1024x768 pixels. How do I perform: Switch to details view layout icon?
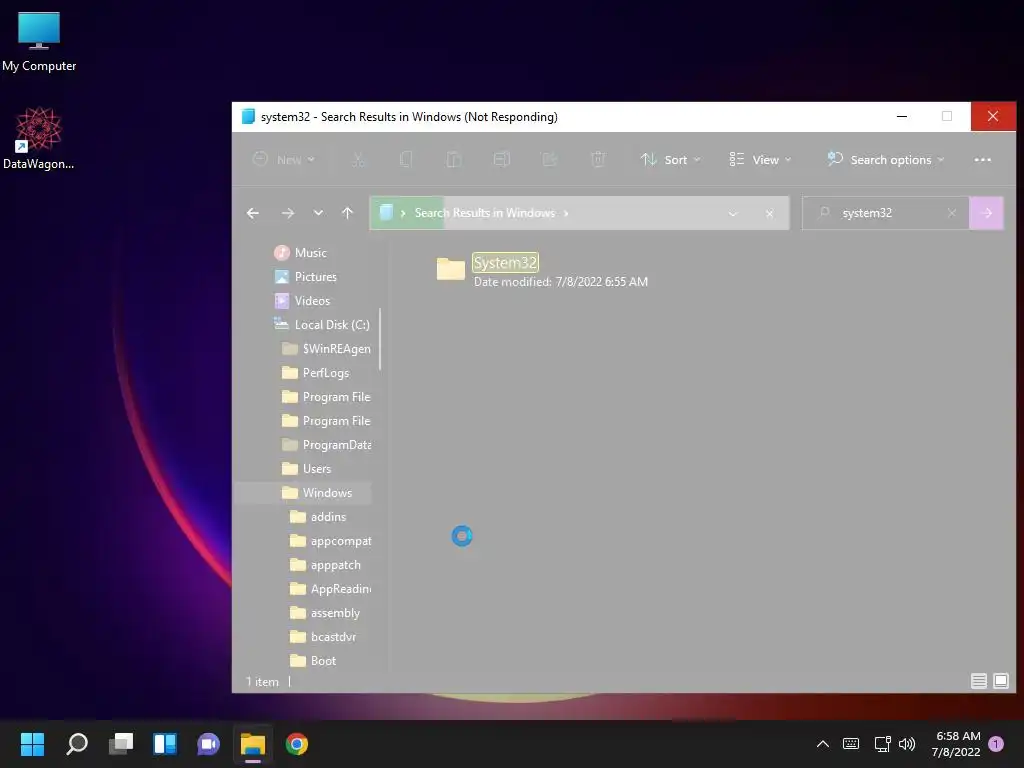click(978, 681)
